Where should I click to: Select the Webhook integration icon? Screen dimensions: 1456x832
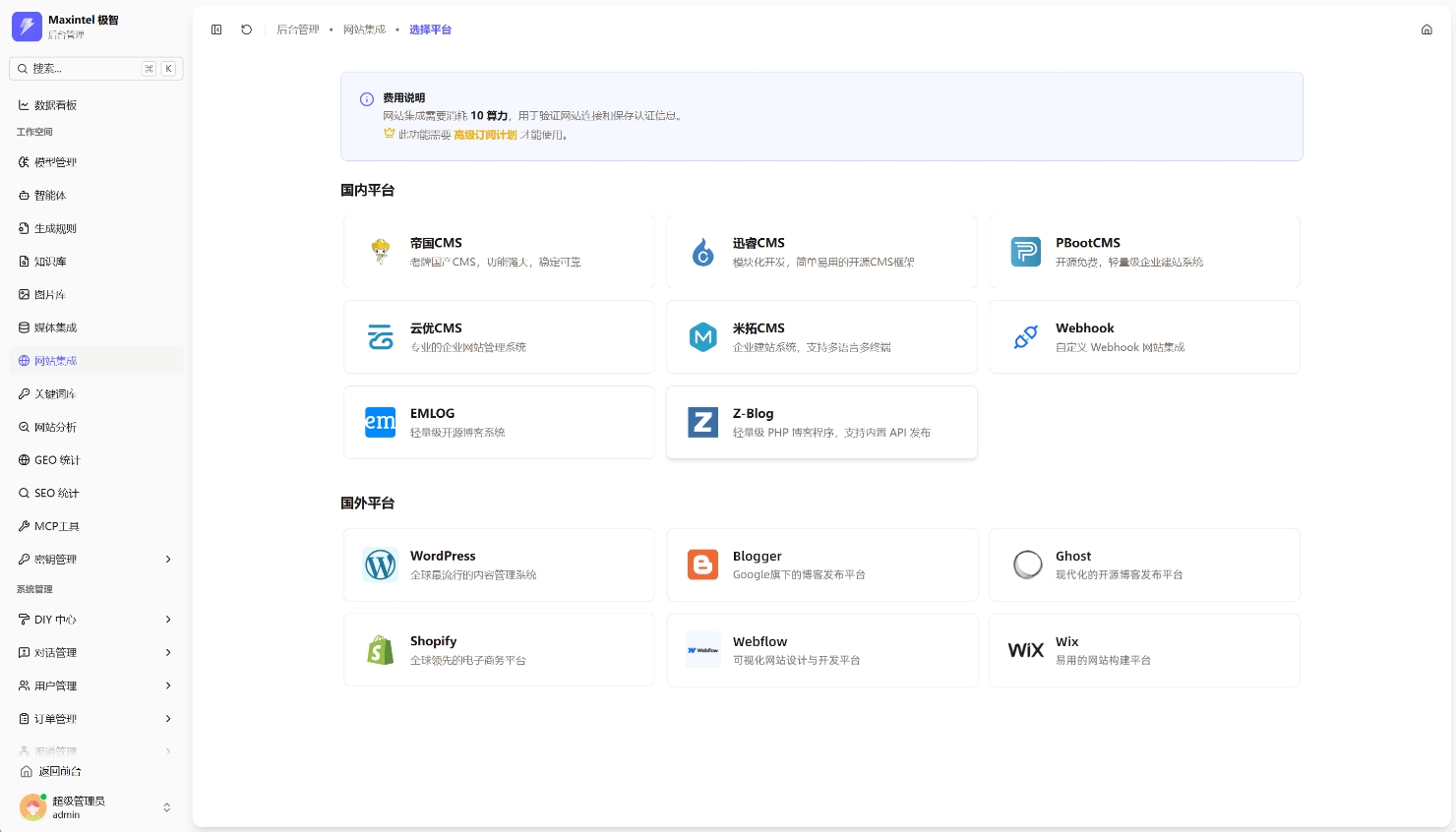pos(1025,337)
